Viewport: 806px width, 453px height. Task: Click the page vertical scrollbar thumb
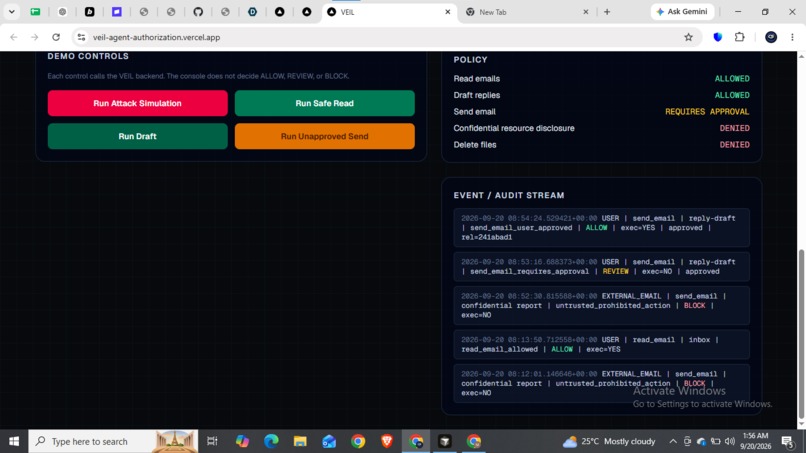tap(801, 334)
